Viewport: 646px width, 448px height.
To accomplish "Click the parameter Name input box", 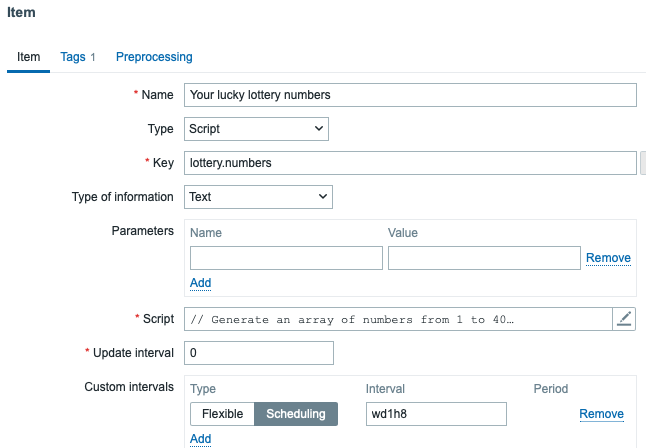I will click(286, 258).
